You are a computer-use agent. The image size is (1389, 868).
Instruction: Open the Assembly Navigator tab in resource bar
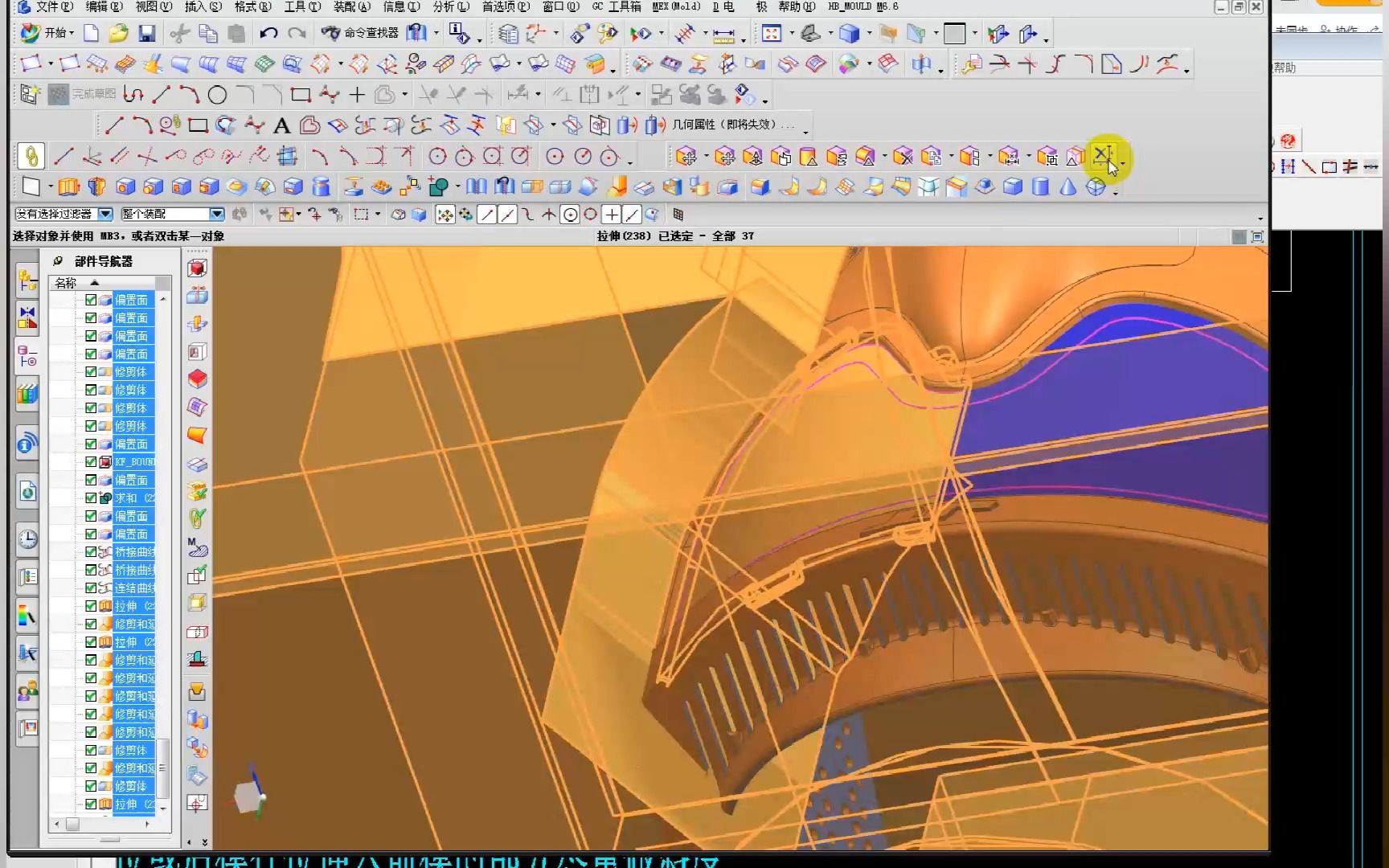coord(27,280)
